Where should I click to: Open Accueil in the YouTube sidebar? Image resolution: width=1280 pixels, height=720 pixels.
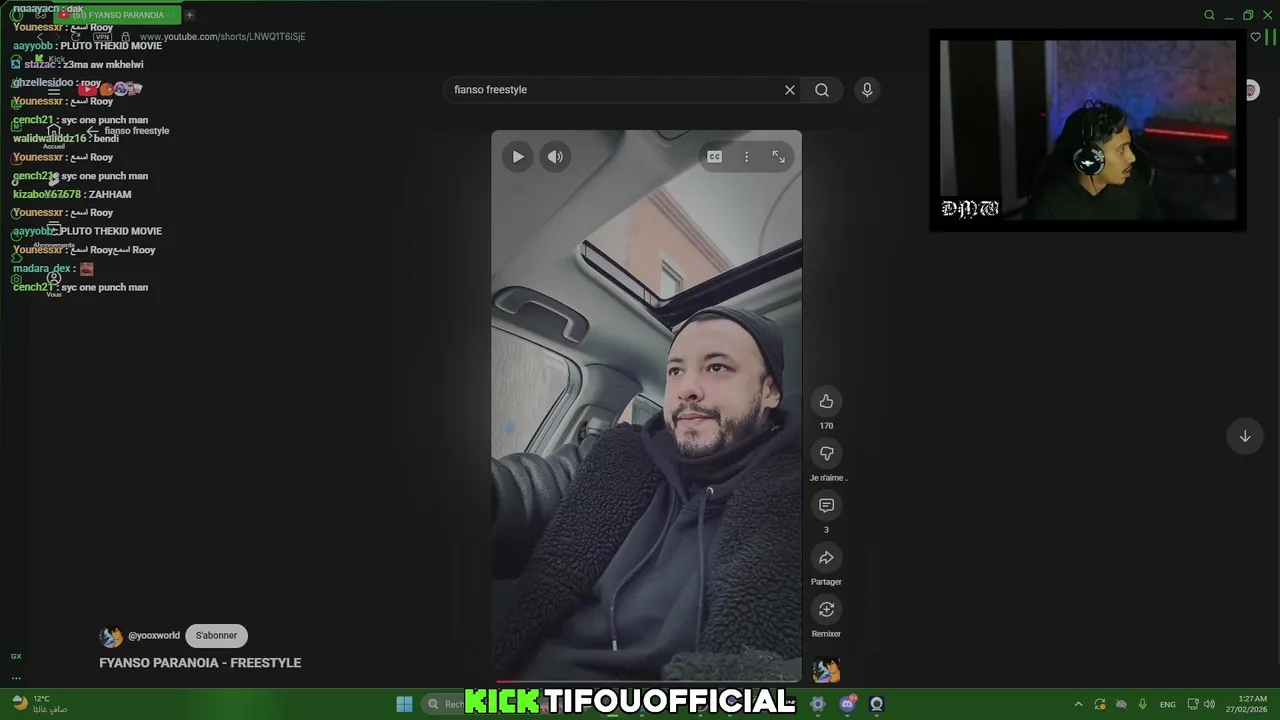pos(54,137)
